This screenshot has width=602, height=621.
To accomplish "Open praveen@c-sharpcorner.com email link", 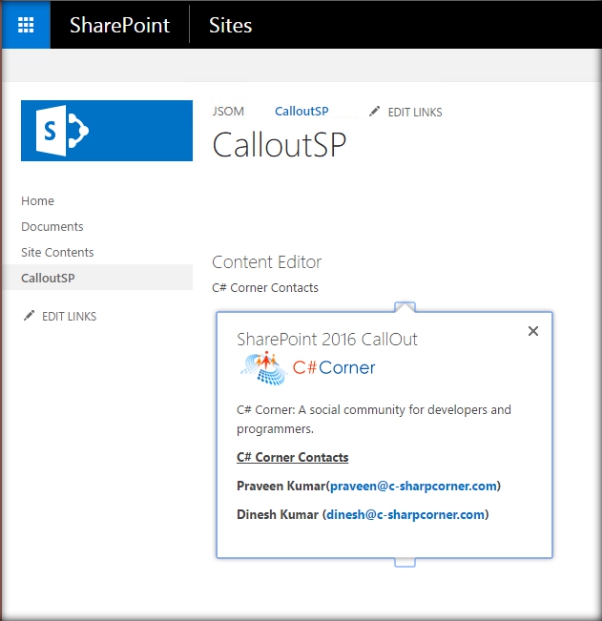I will click(x=413, y=486).
